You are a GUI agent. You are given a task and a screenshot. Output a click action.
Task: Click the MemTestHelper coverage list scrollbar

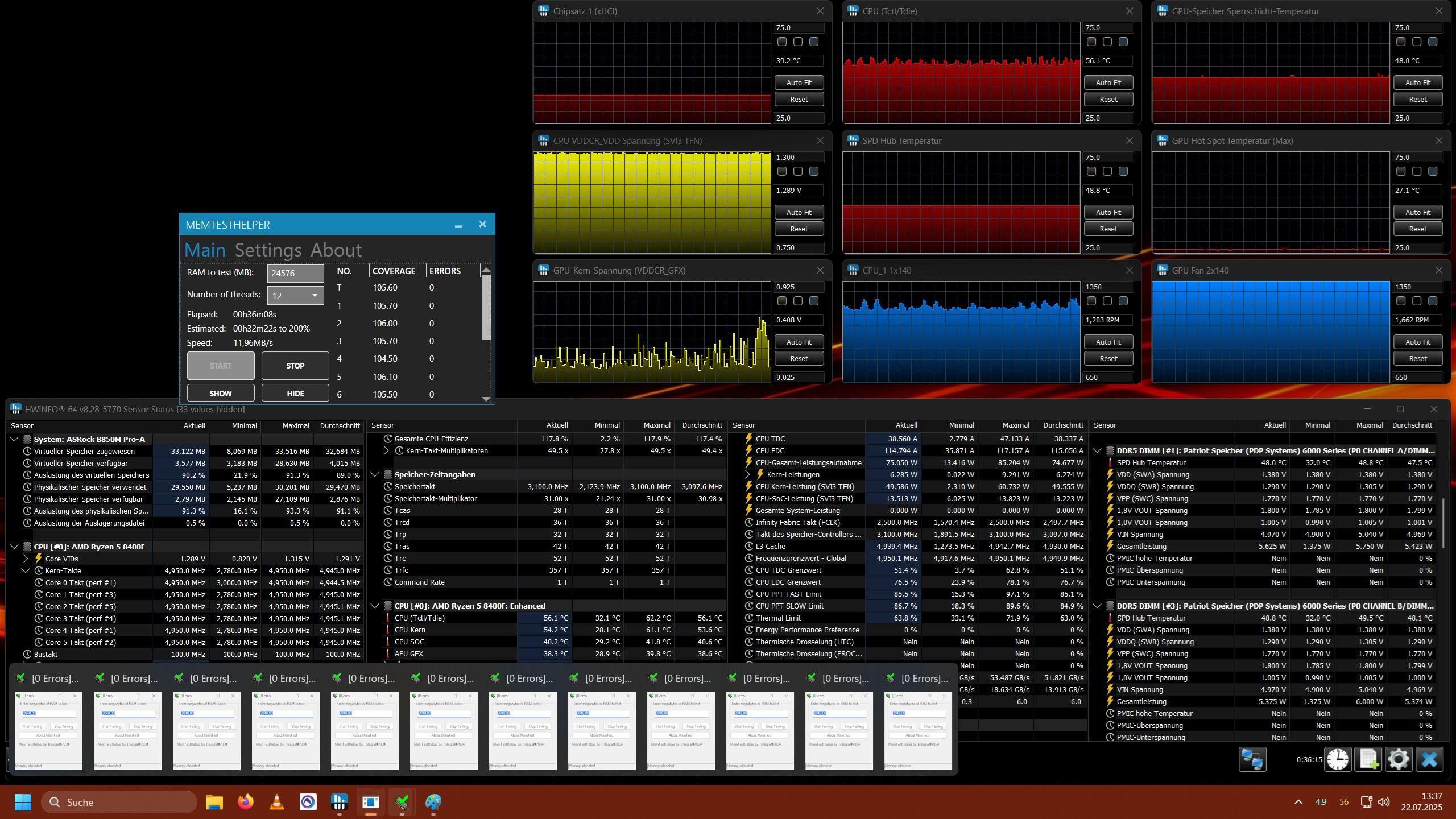486,308
